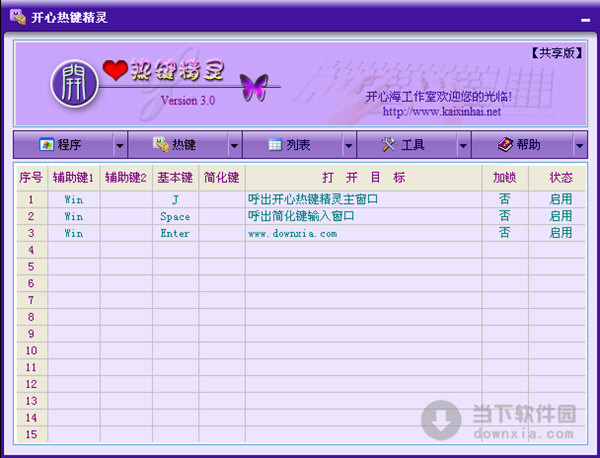Select row number 4

tap(31, 250)
